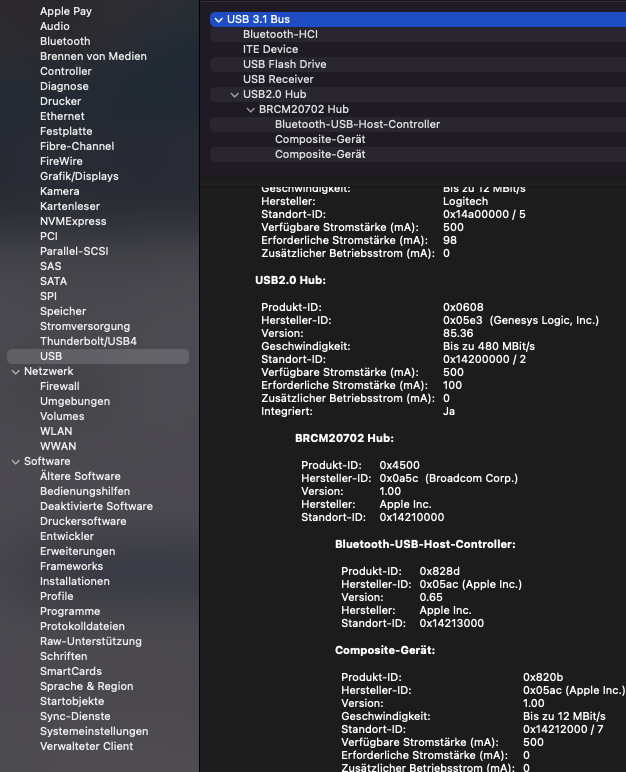626x772 pixels.
Task: Open Apple Pay in sidebar
Action: (66, 11)
